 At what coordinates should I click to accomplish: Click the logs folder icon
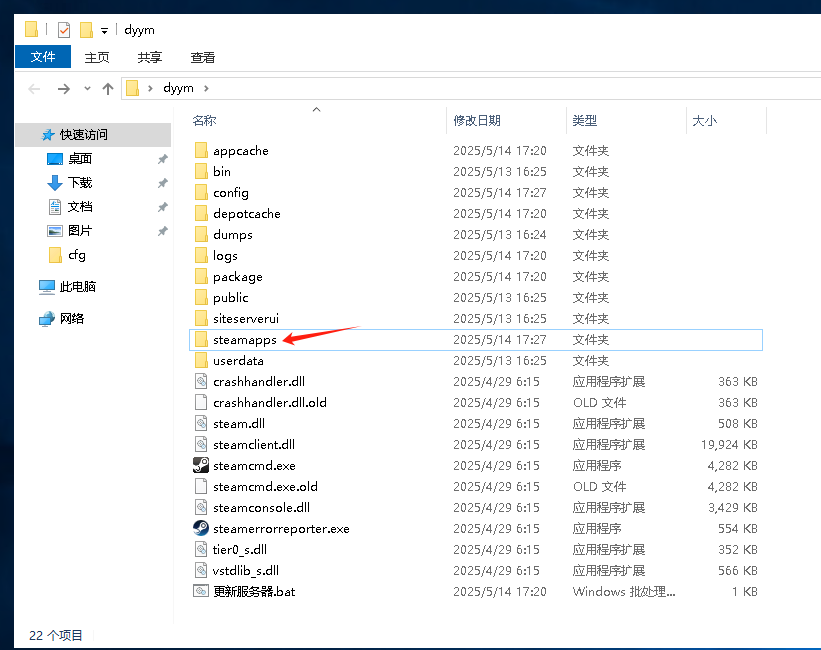(201, 255)
